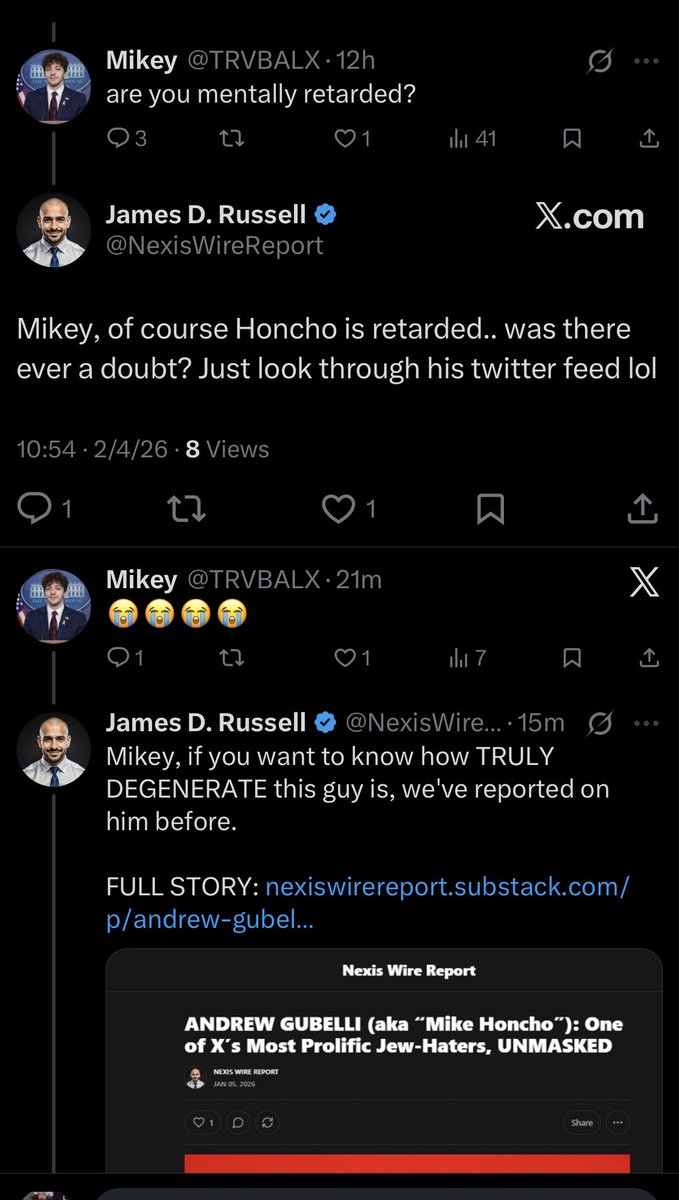Open Share button in article preview

[582, 1123]
